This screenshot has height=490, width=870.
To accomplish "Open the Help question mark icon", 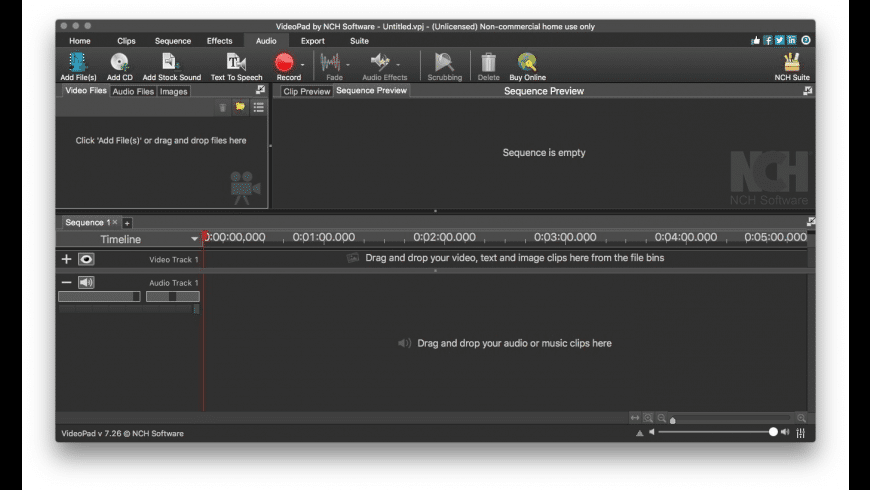I will 806,40.
